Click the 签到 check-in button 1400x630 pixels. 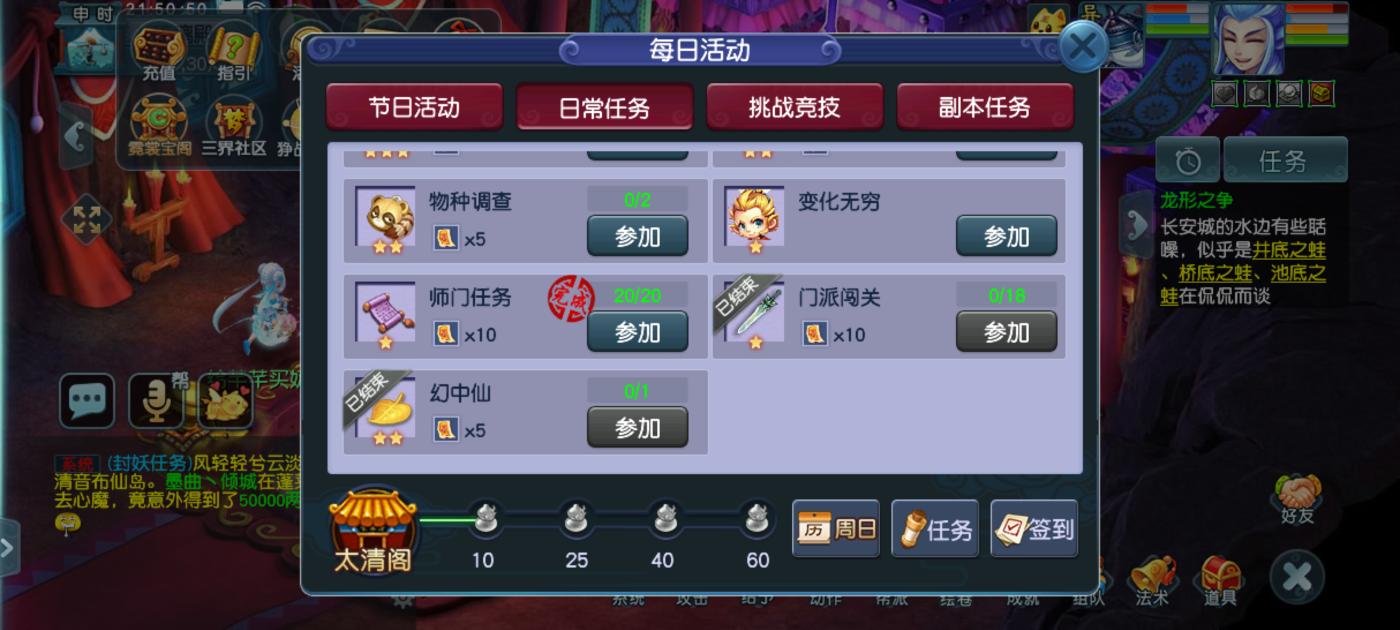click(x=1034, y=528)
